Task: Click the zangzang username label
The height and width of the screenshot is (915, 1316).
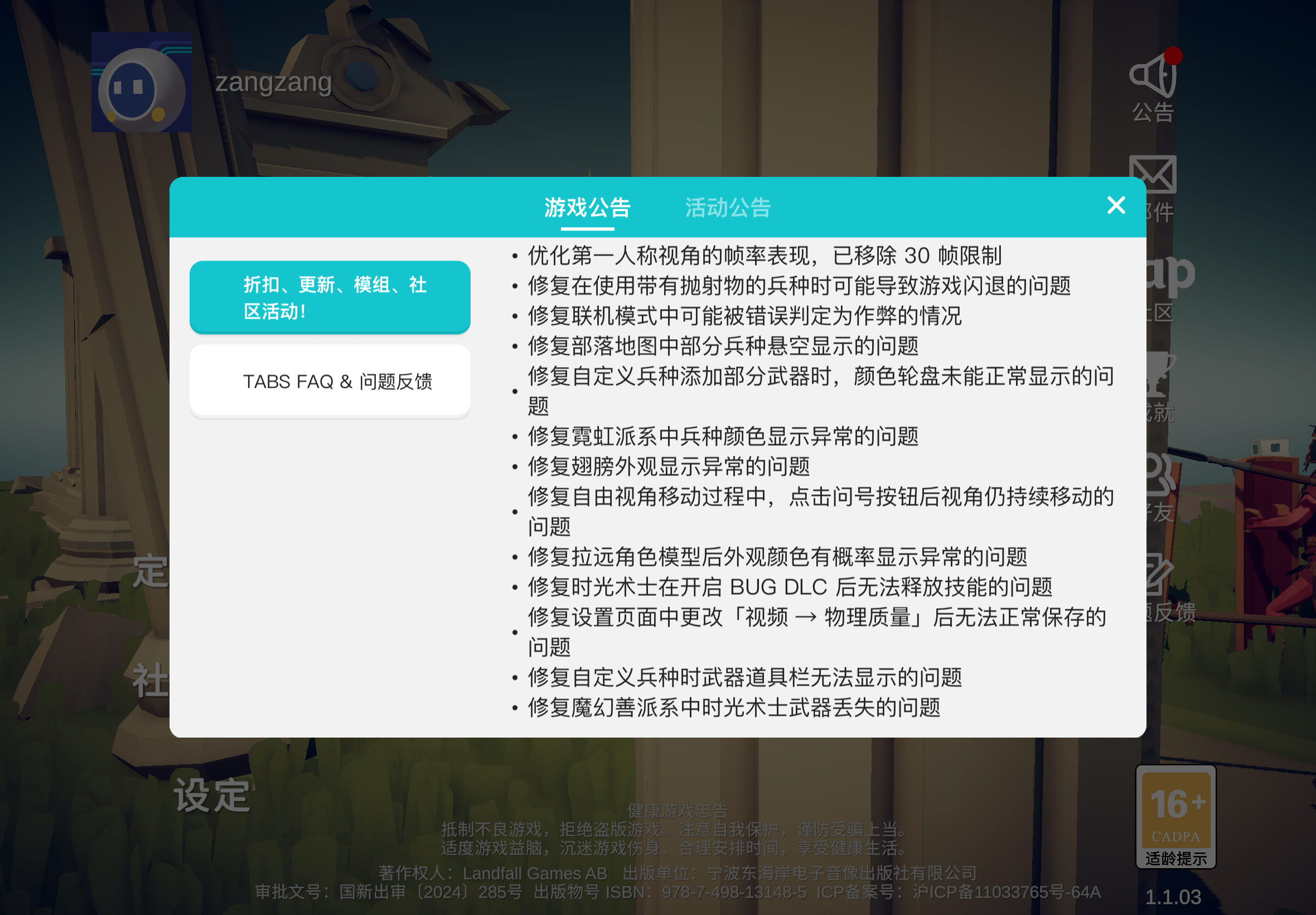Action: click(x=273, y=82)
